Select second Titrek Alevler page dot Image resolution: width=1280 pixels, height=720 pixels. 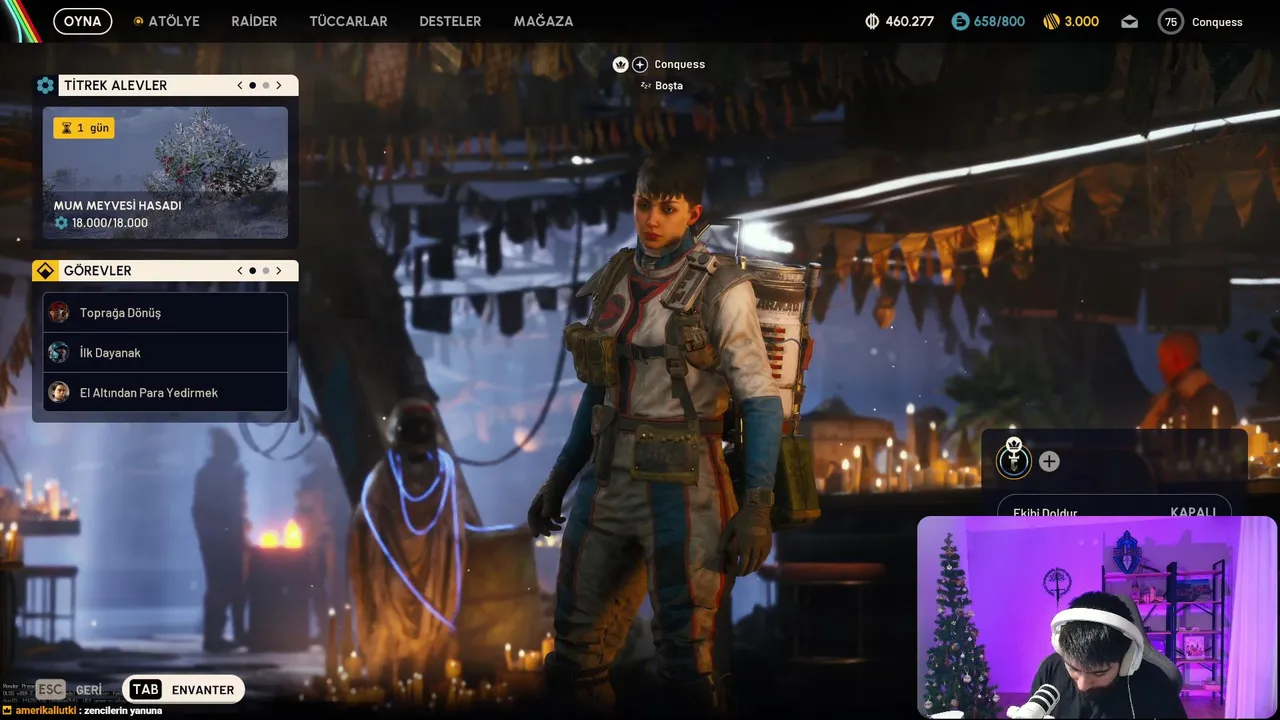click(x=265, y=85)
